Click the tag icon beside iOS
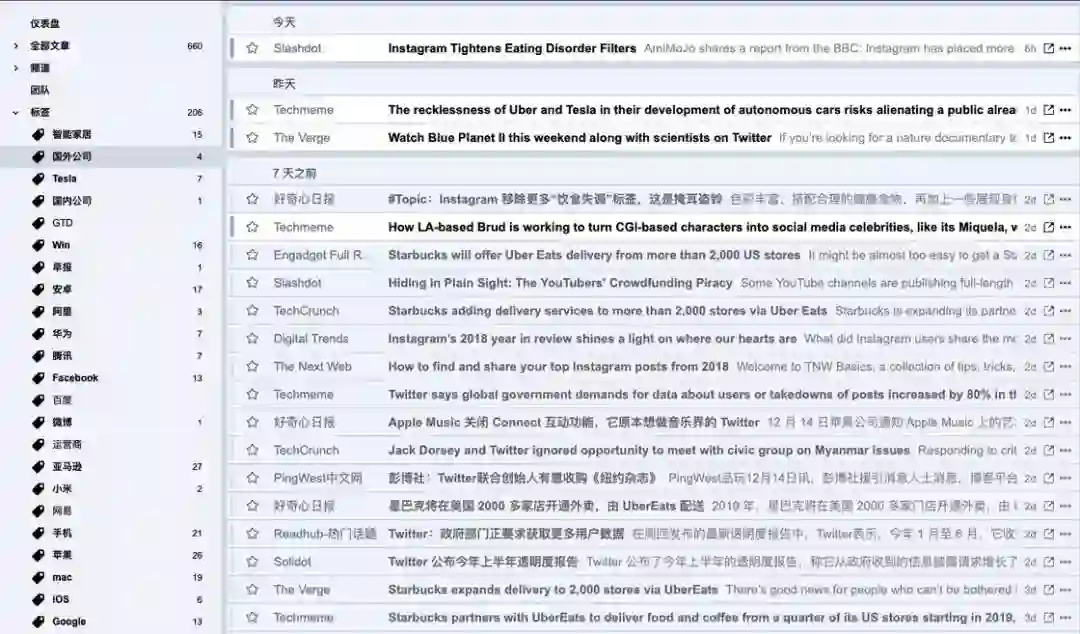Viewport: 1080px width, 634px height. click(x=39, y=599)
